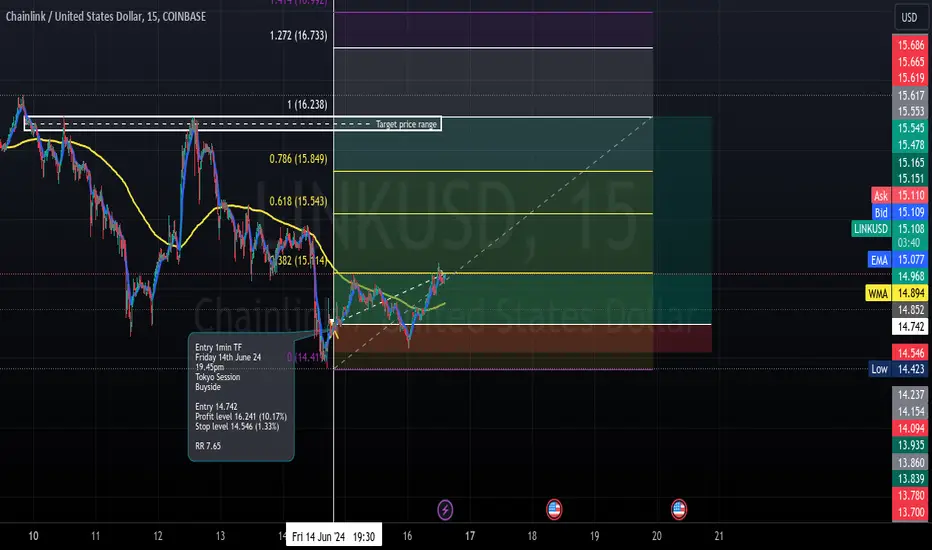Viewport: 932px width, 550px height.
Task: Click the Fibonacci 0.618 (15.543) level label
Action: click(x=298, y=201)
